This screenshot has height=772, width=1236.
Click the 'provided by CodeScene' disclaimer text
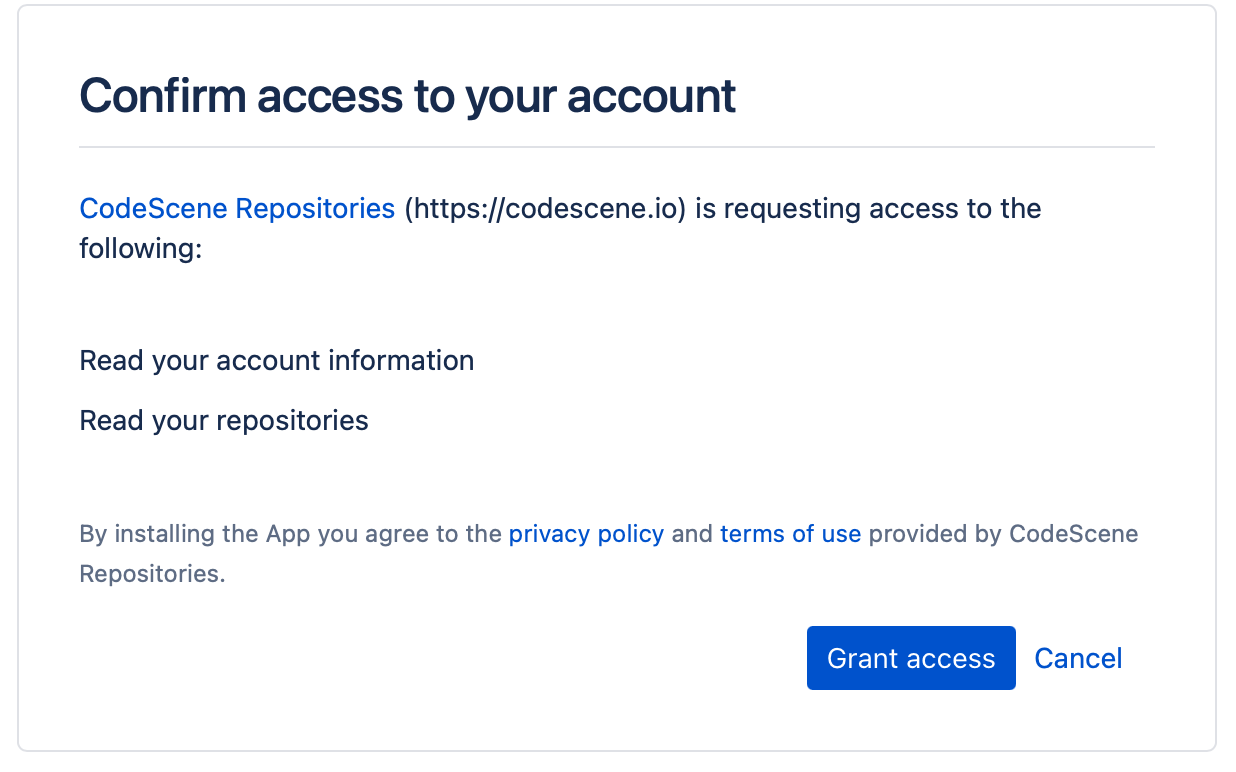tap(1003, 534)
